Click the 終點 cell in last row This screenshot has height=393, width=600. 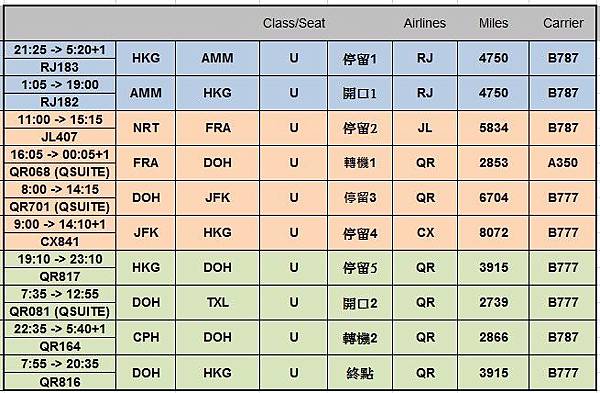point(360,373)
